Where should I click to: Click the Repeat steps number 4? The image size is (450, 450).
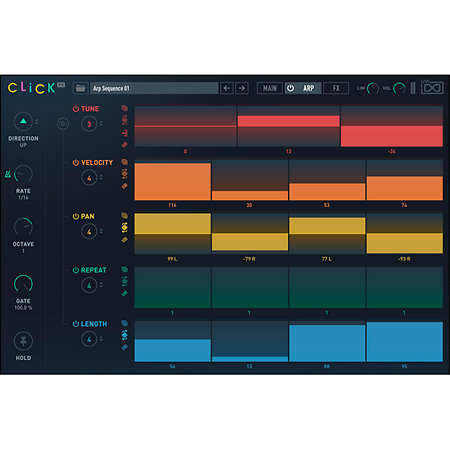[x=89, y=286]
